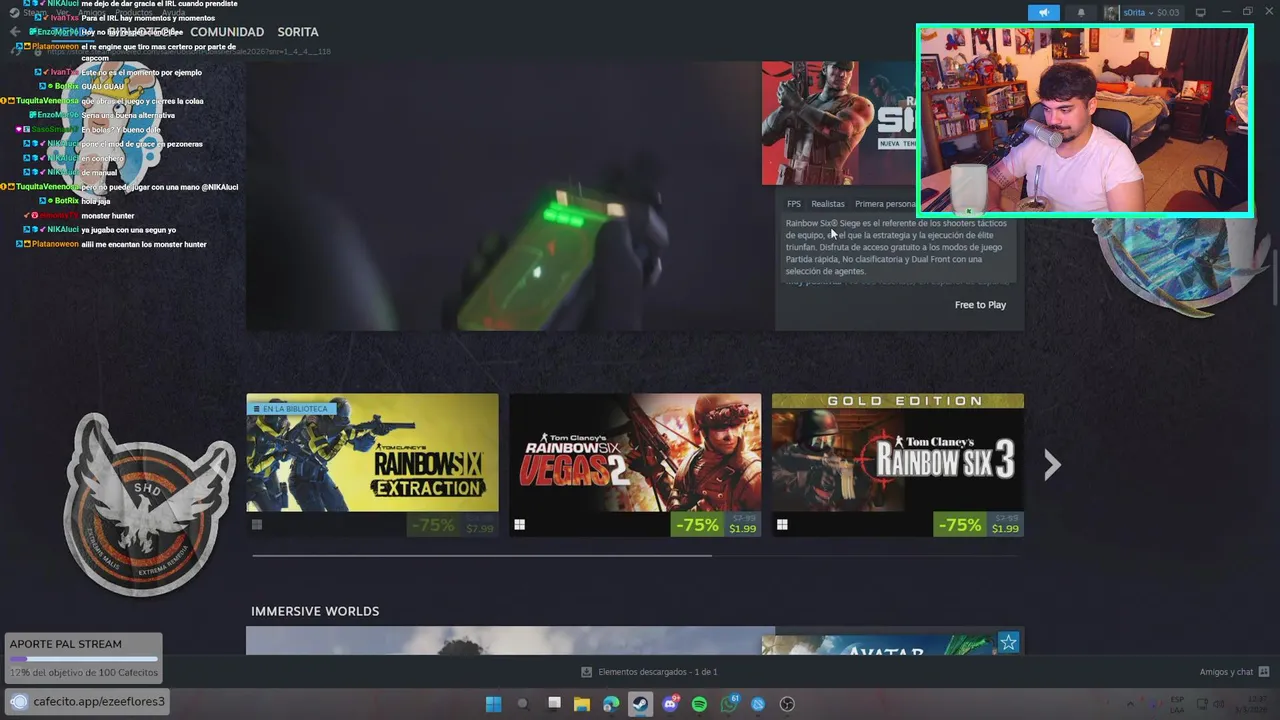Click Windows platform icon under Extraction
The width and height of the screenshot is (1280, 720).
pyautogui.click(x=257, y=524)
